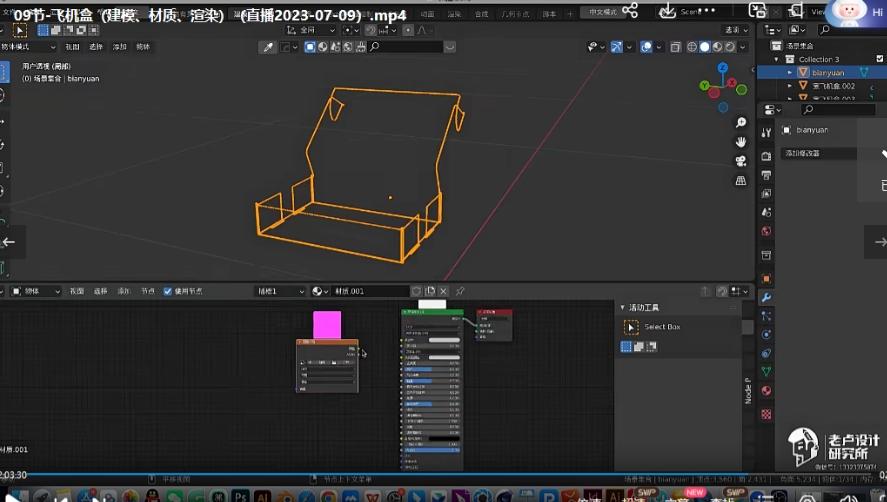Open the material slot dropdown

[x=281, y=291]
